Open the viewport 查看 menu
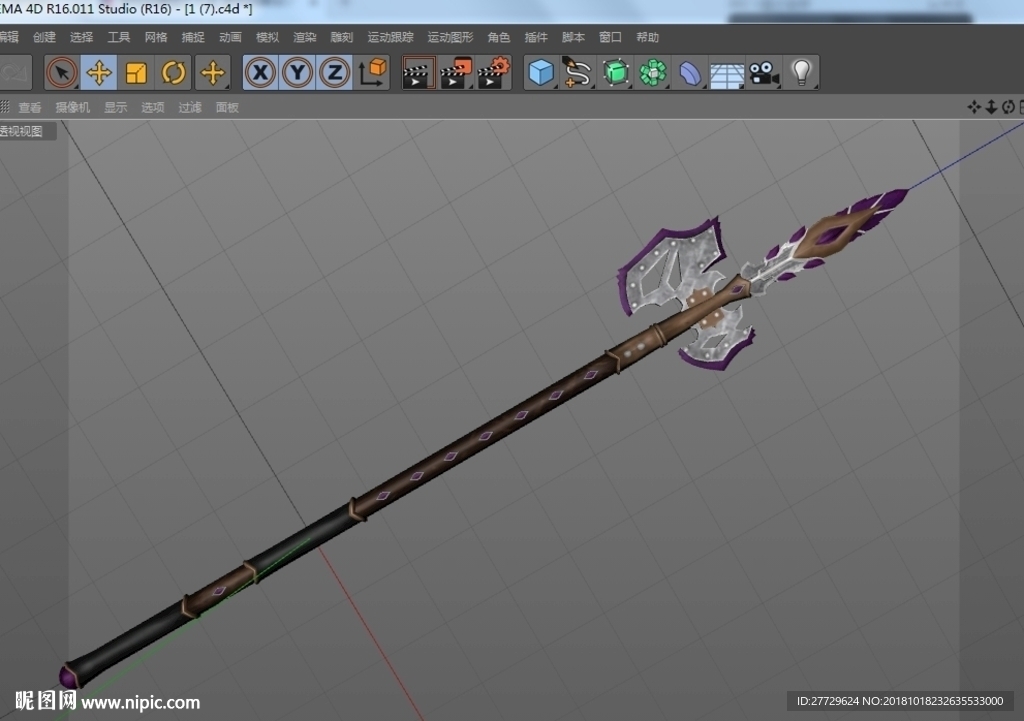1024x721 pixels. 30,107
